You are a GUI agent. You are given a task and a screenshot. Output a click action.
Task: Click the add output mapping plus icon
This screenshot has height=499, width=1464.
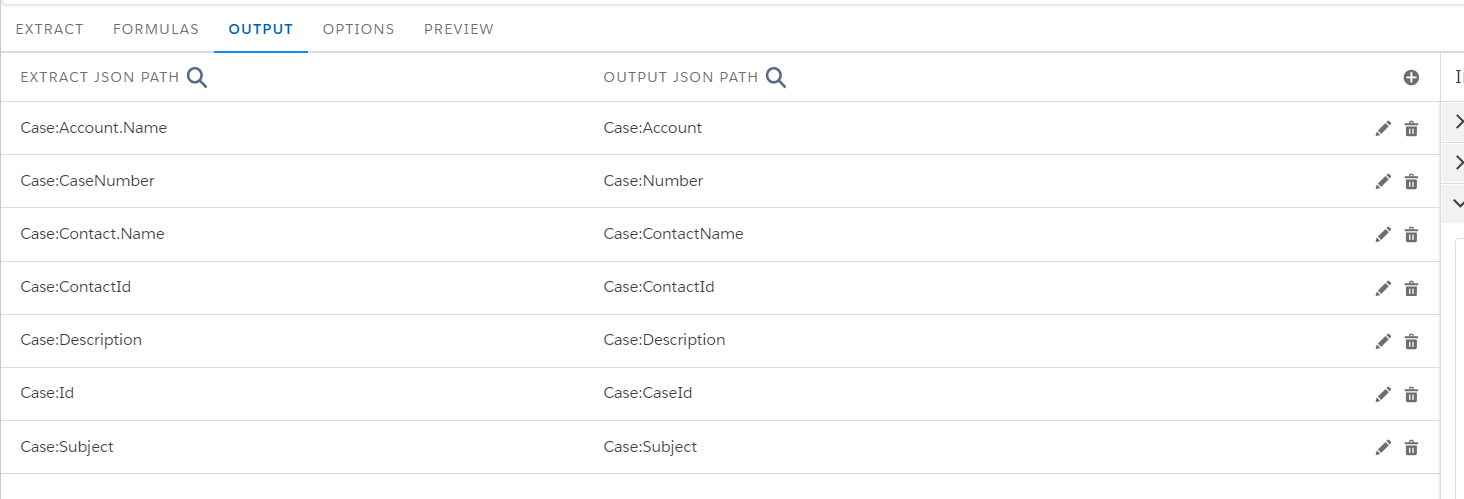click(1411, 78)
